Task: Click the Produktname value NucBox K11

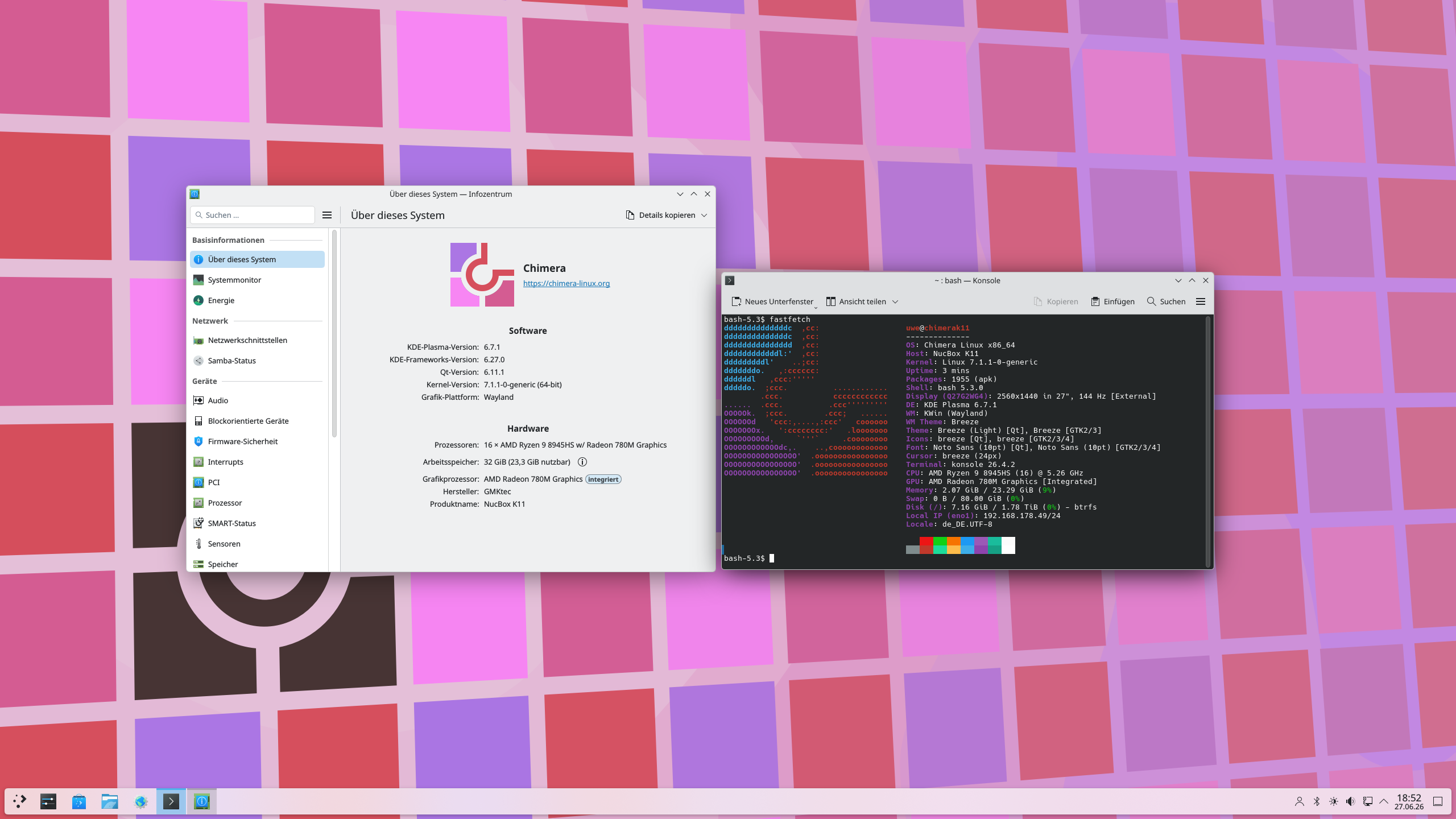Action: click(504, 504)
